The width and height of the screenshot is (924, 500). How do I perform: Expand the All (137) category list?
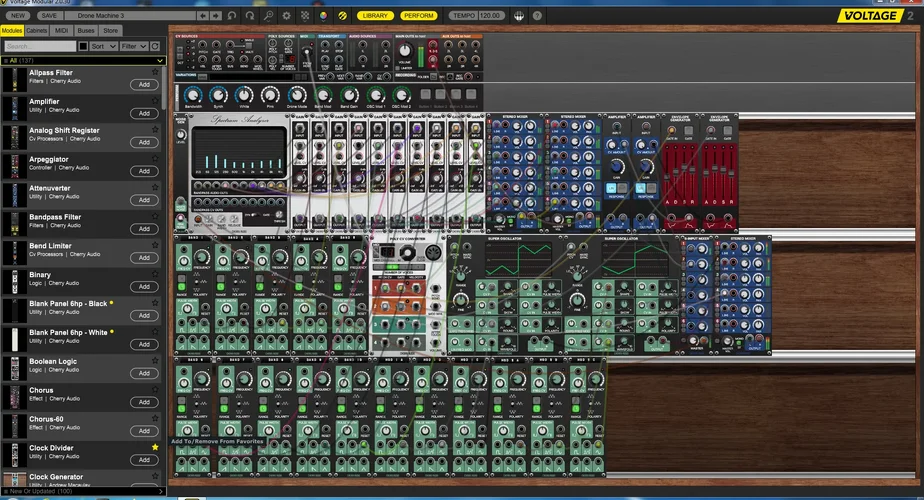tap(160, 60)
